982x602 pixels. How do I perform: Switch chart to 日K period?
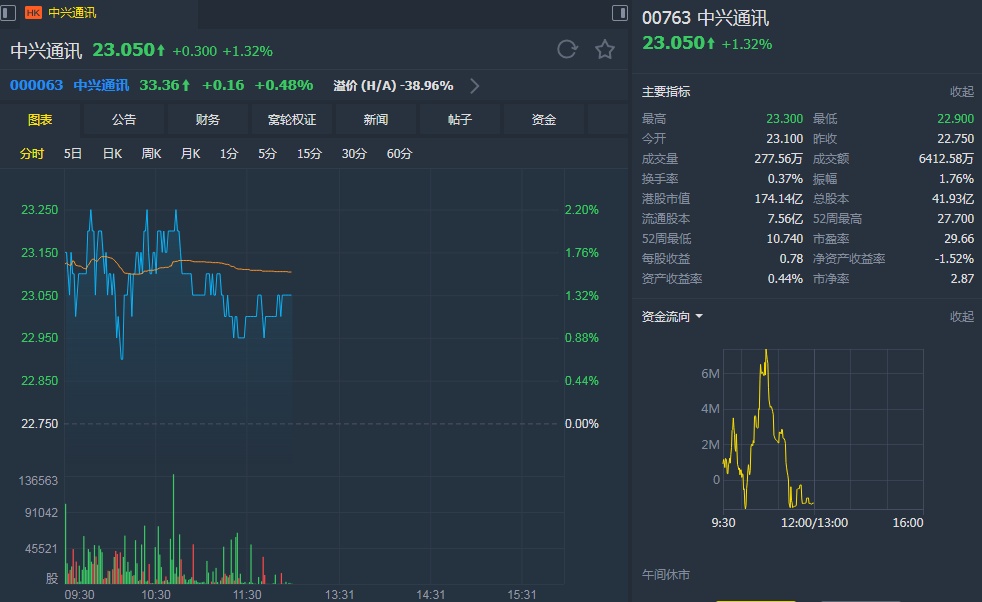[112, 154]
